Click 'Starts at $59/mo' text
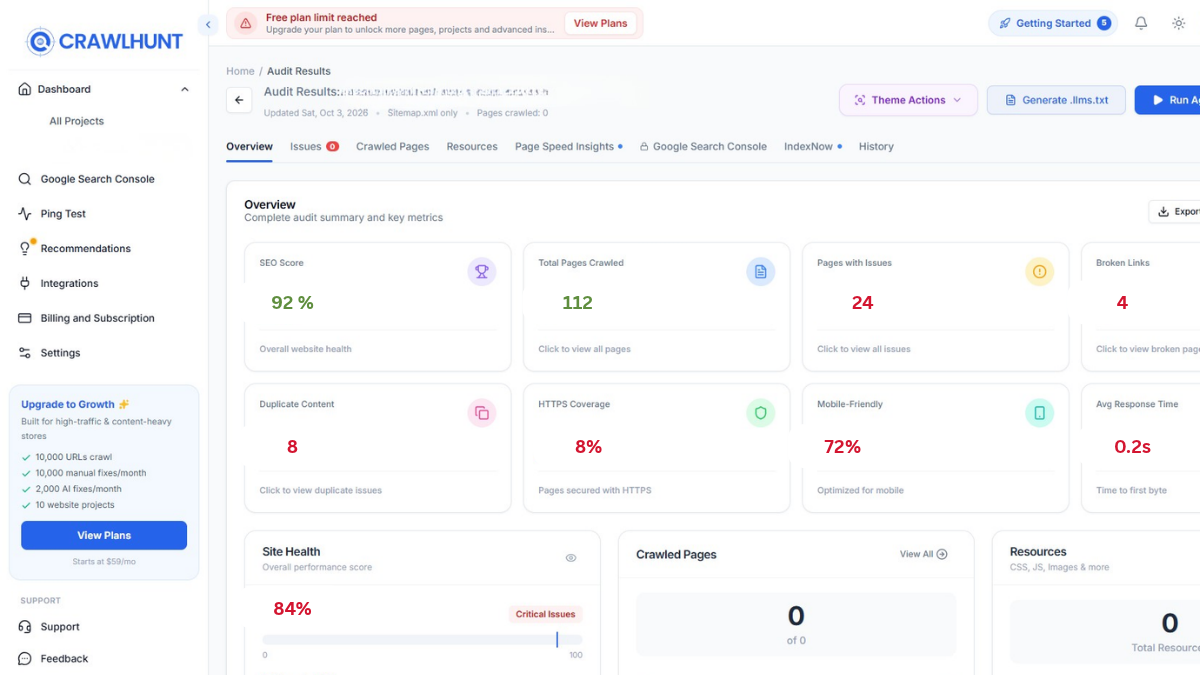The image size is (1200, 675). [x=104, y=562]
